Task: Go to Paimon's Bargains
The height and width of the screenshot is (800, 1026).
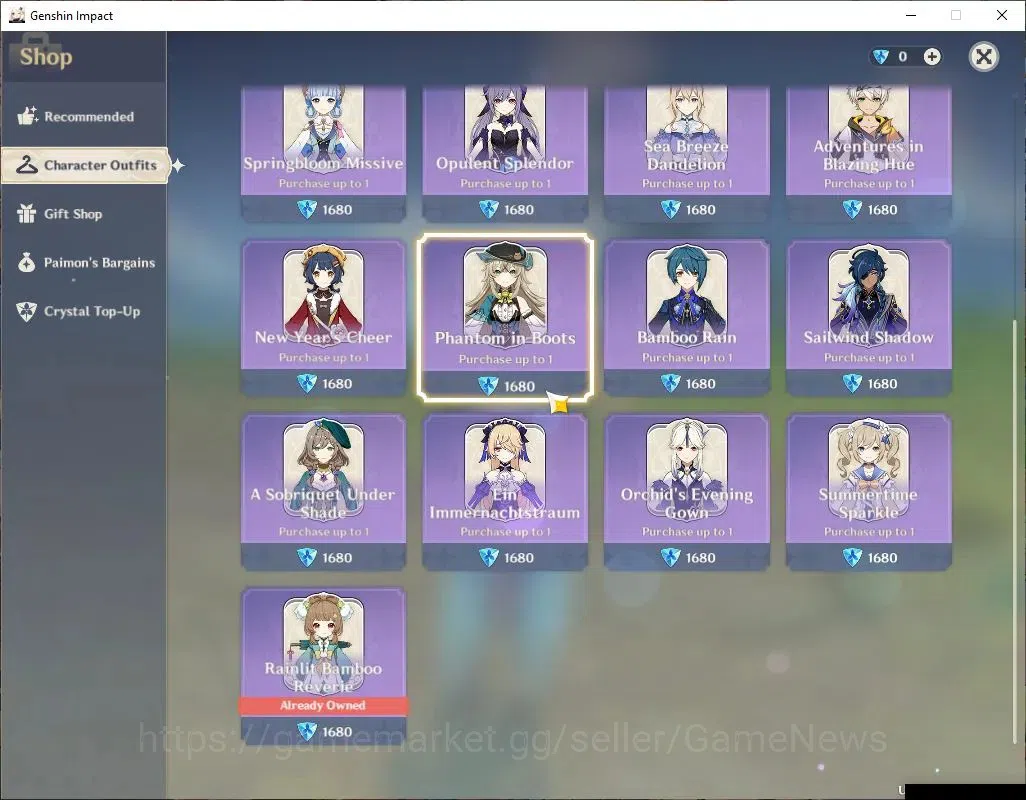Action: point(83,262)
